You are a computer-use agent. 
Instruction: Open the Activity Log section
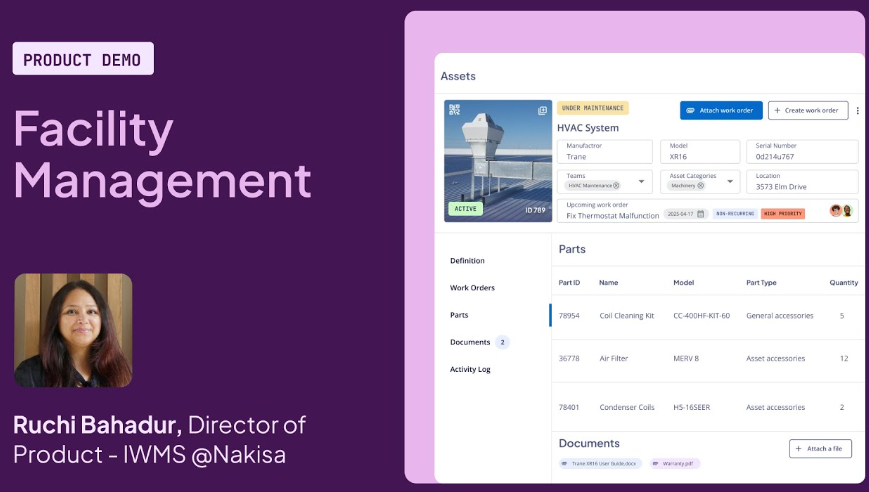click(470, 369)
